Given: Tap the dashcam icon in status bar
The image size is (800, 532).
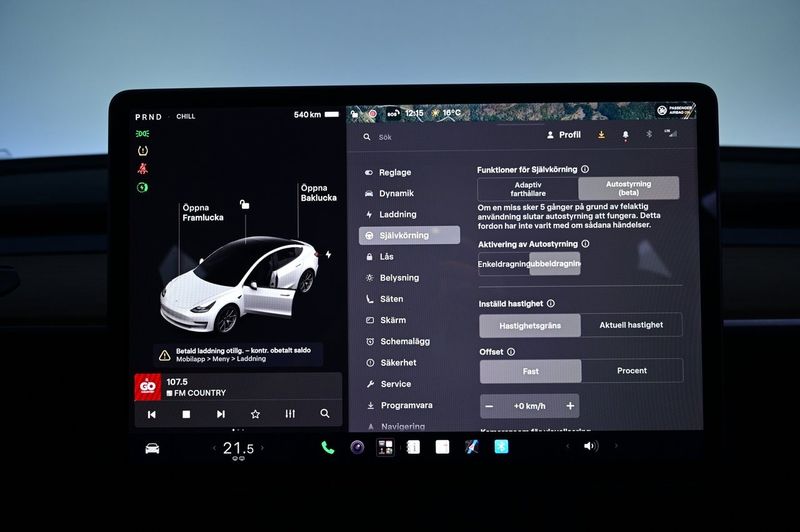Looking at the screenshot, I should tap(372, 114).
